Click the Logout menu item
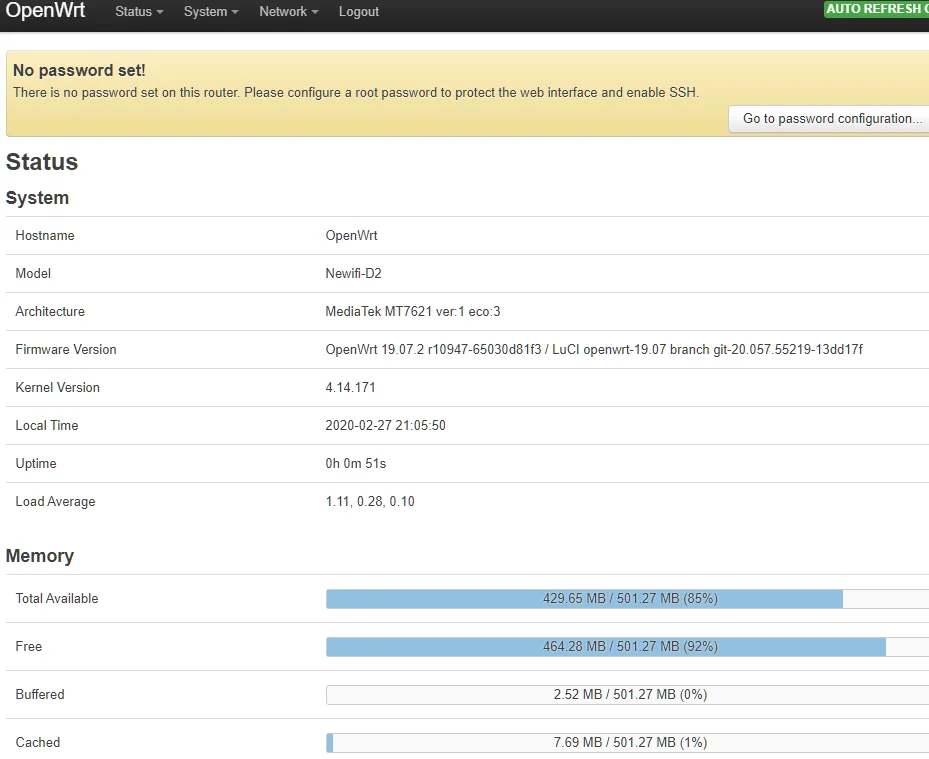This screenshot has width=929, height=759. [358, 12]
